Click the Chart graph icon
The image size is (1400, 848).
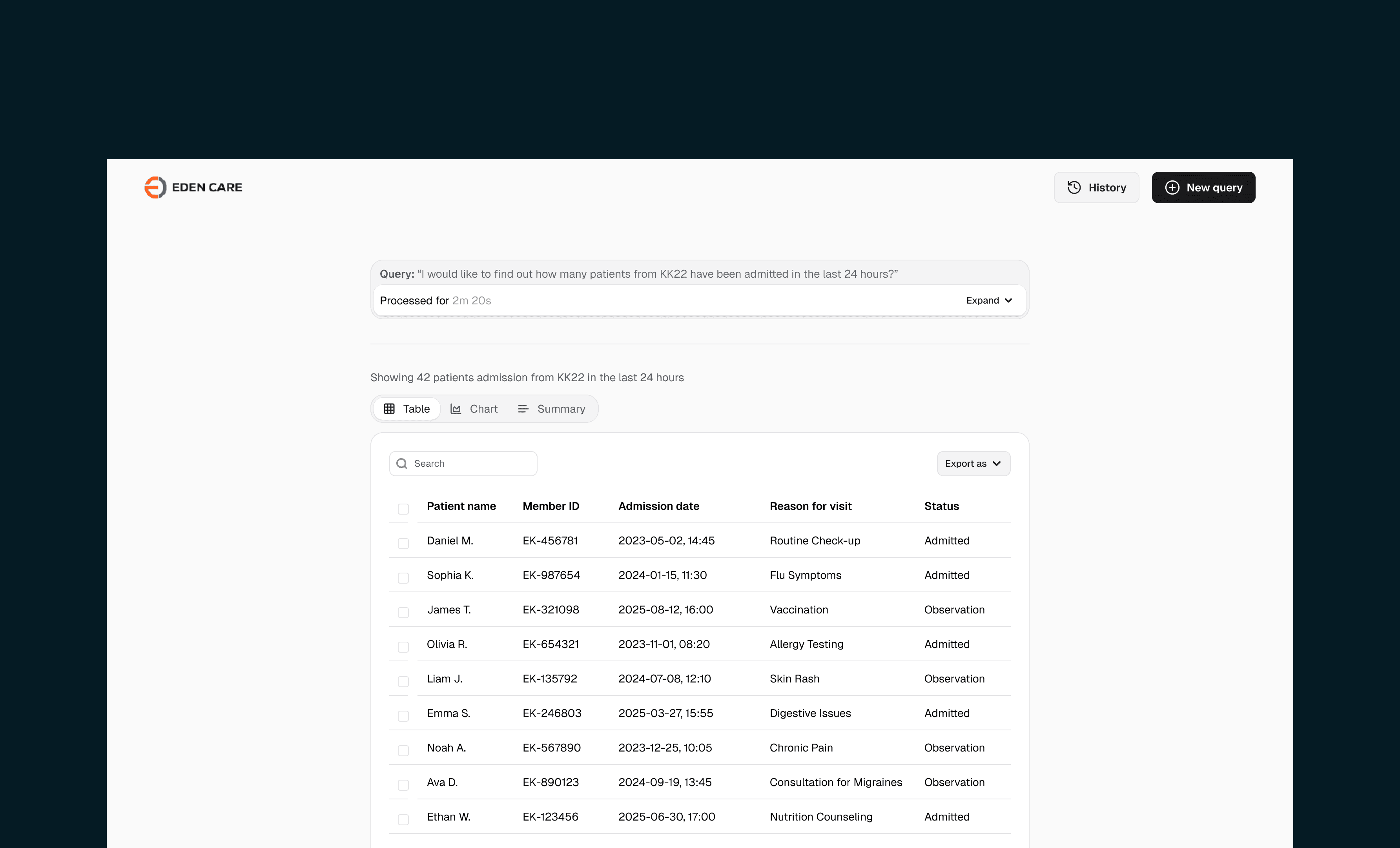tap(456, 409)
